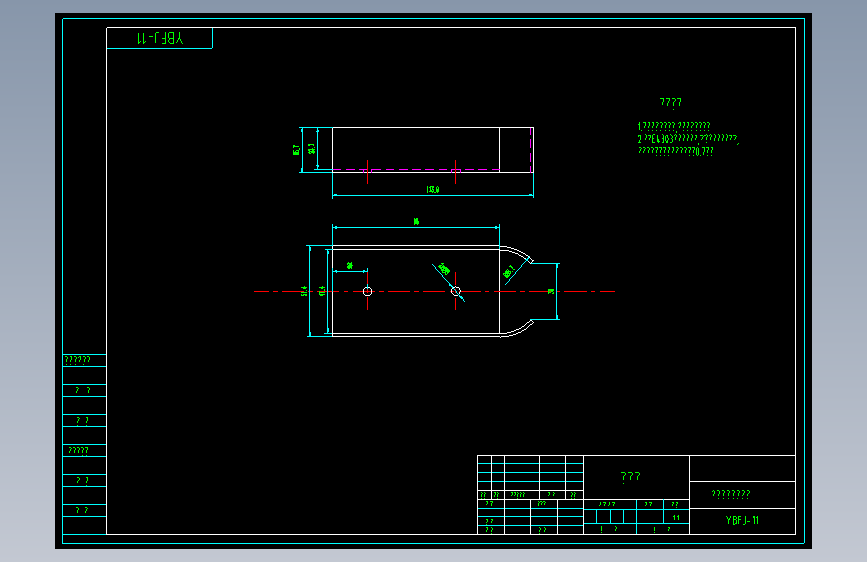Viewport: 867px width, 562px height.
Task: Select the '??????' cell in left margin strip
Action: click(77, 360)
